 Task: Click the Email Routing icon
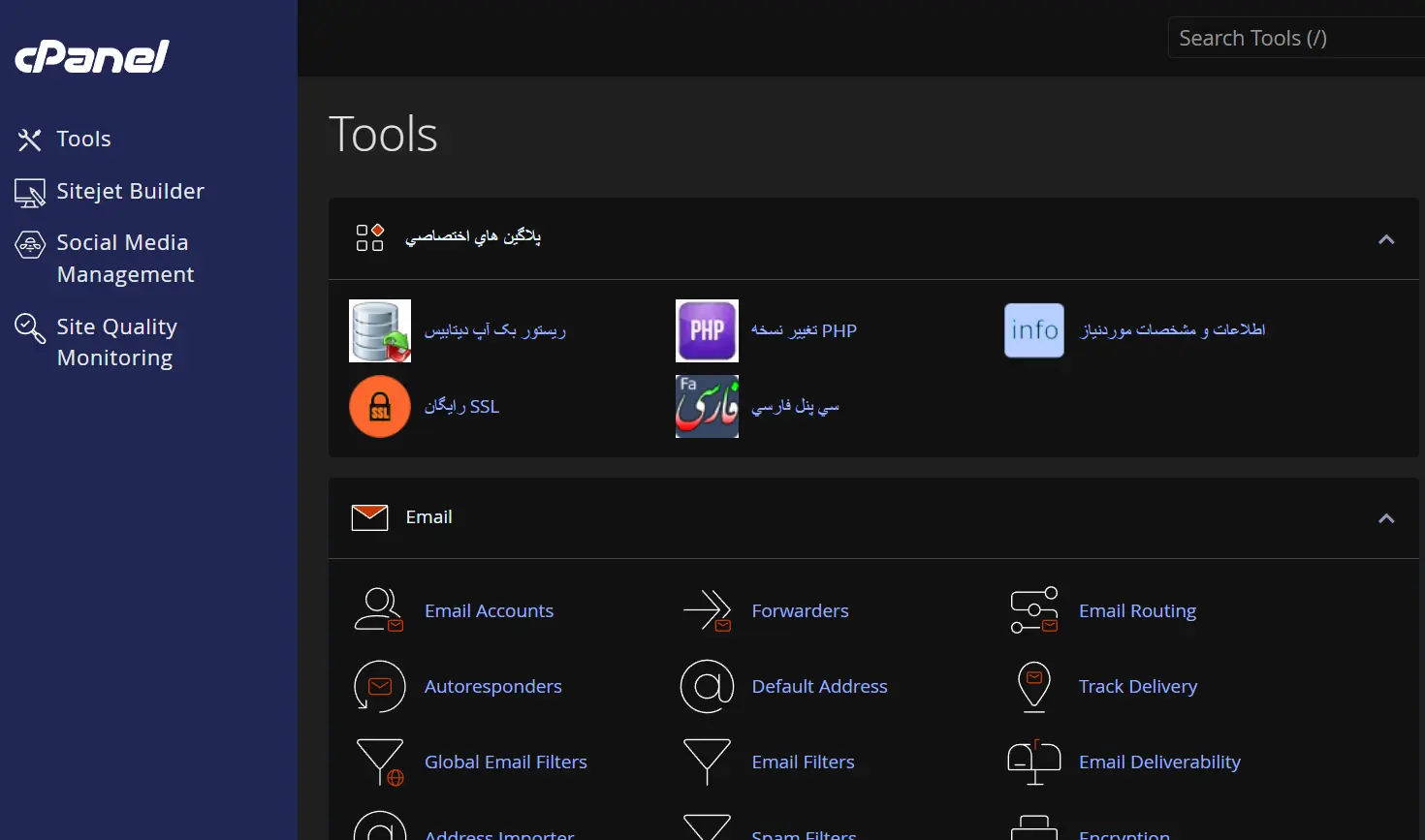[x=1034, y=610]
